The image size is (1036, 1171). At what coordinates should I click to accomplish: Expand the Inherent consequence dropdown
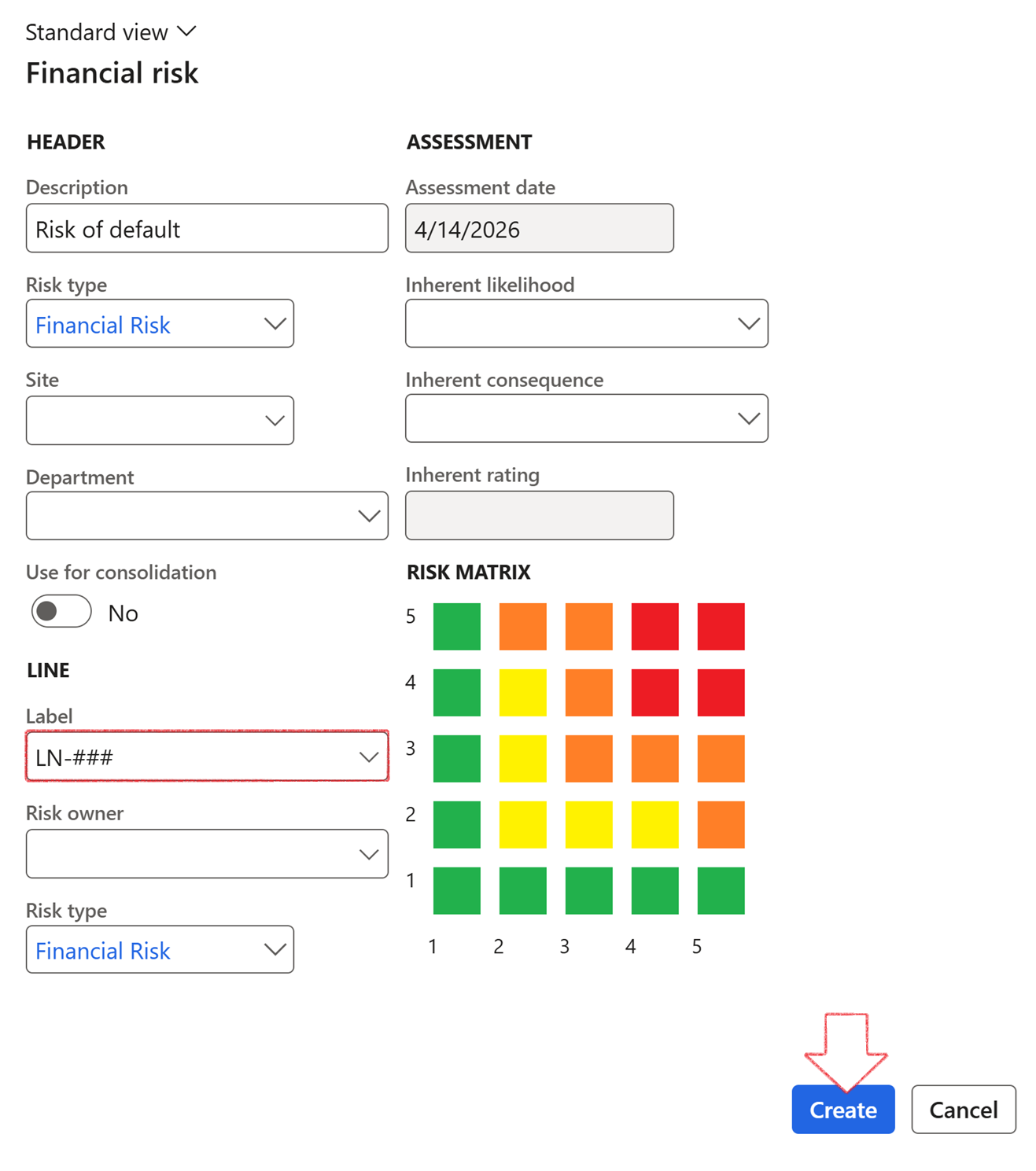tap(748, 418)
